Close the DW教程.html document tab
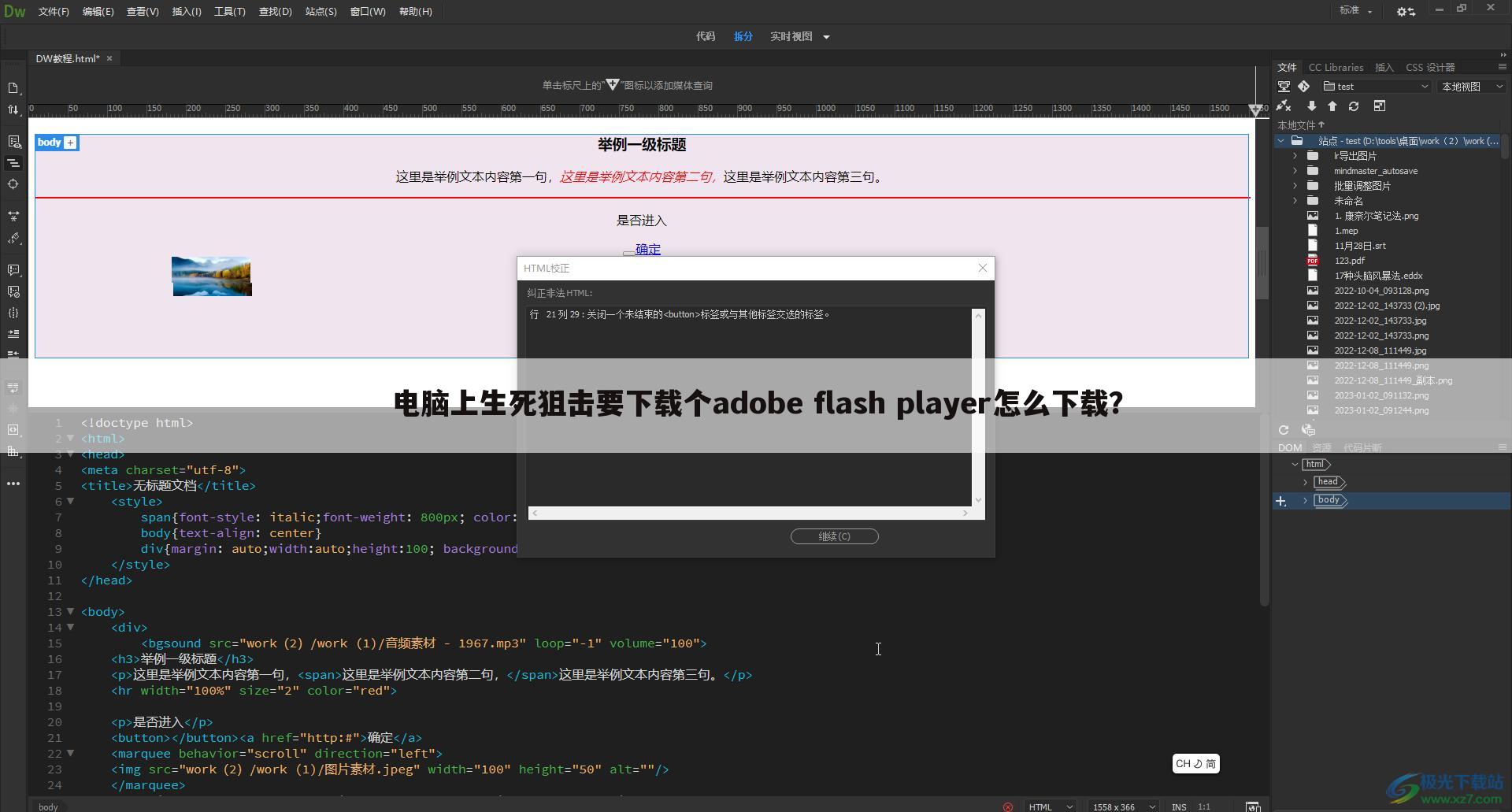Viewport: 1512px width, 812px height. coord(109,58)
